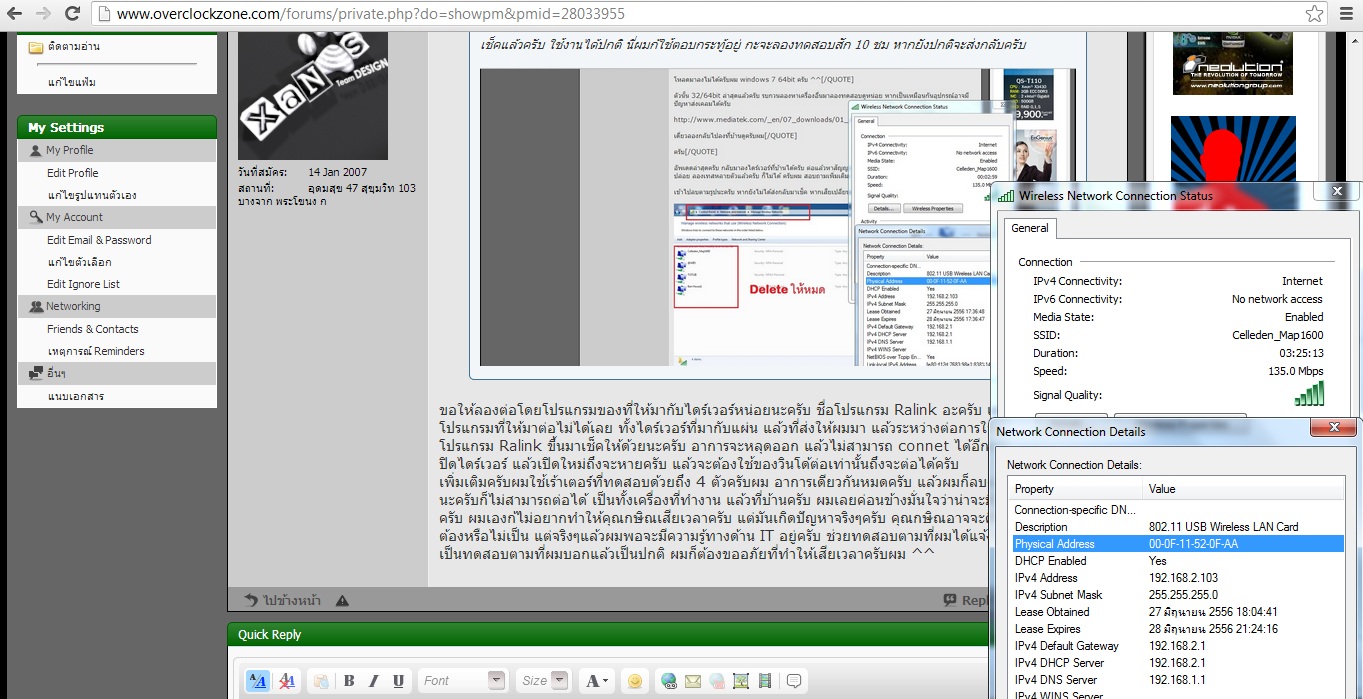Click the ไปข้างหน้า forward message link
1363x699 pixels.
[x=283, y=600]
